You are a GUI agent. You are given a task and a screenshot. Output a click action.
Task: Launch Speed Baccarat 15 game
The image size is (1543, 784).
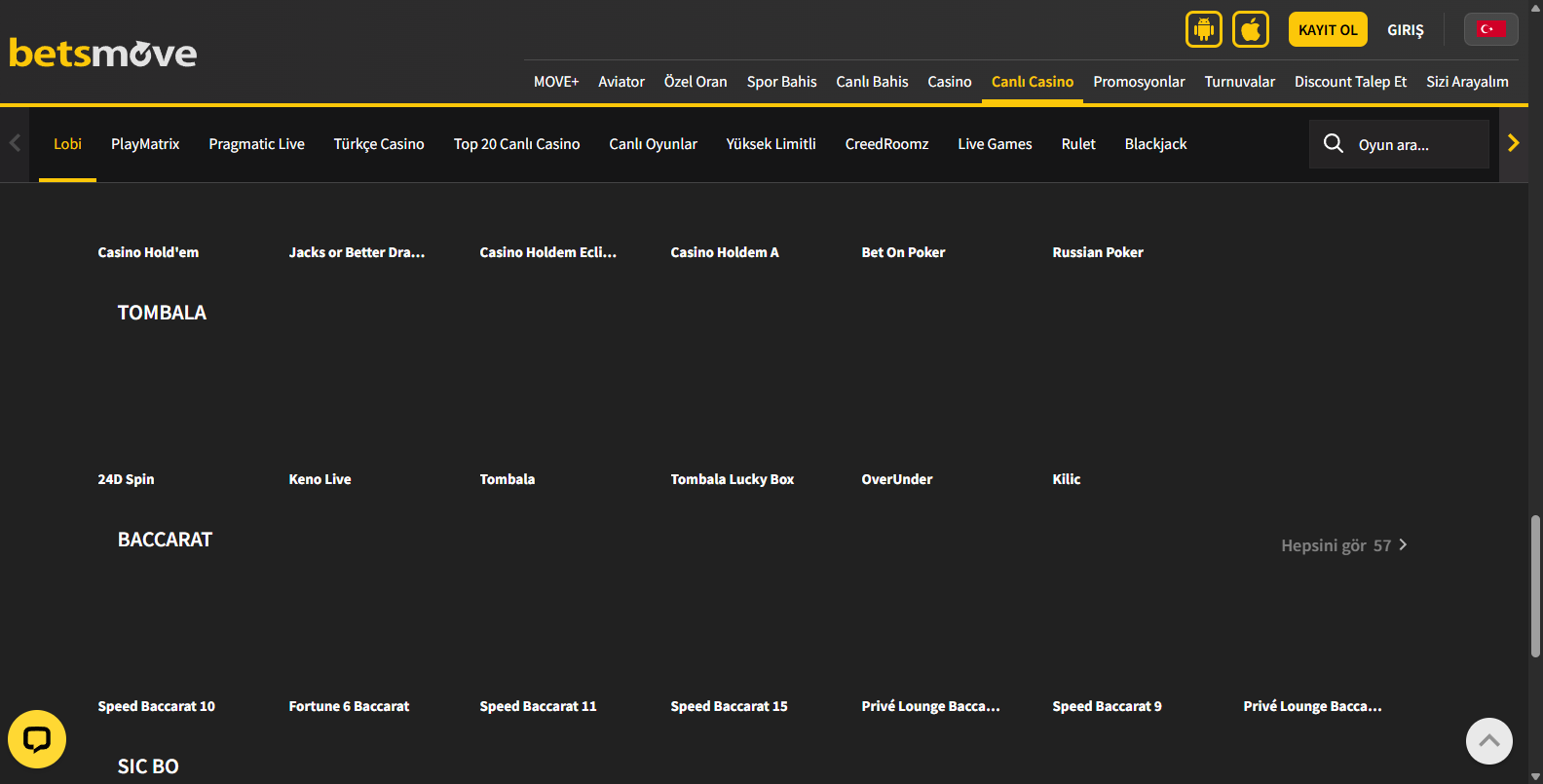(729, 706)
